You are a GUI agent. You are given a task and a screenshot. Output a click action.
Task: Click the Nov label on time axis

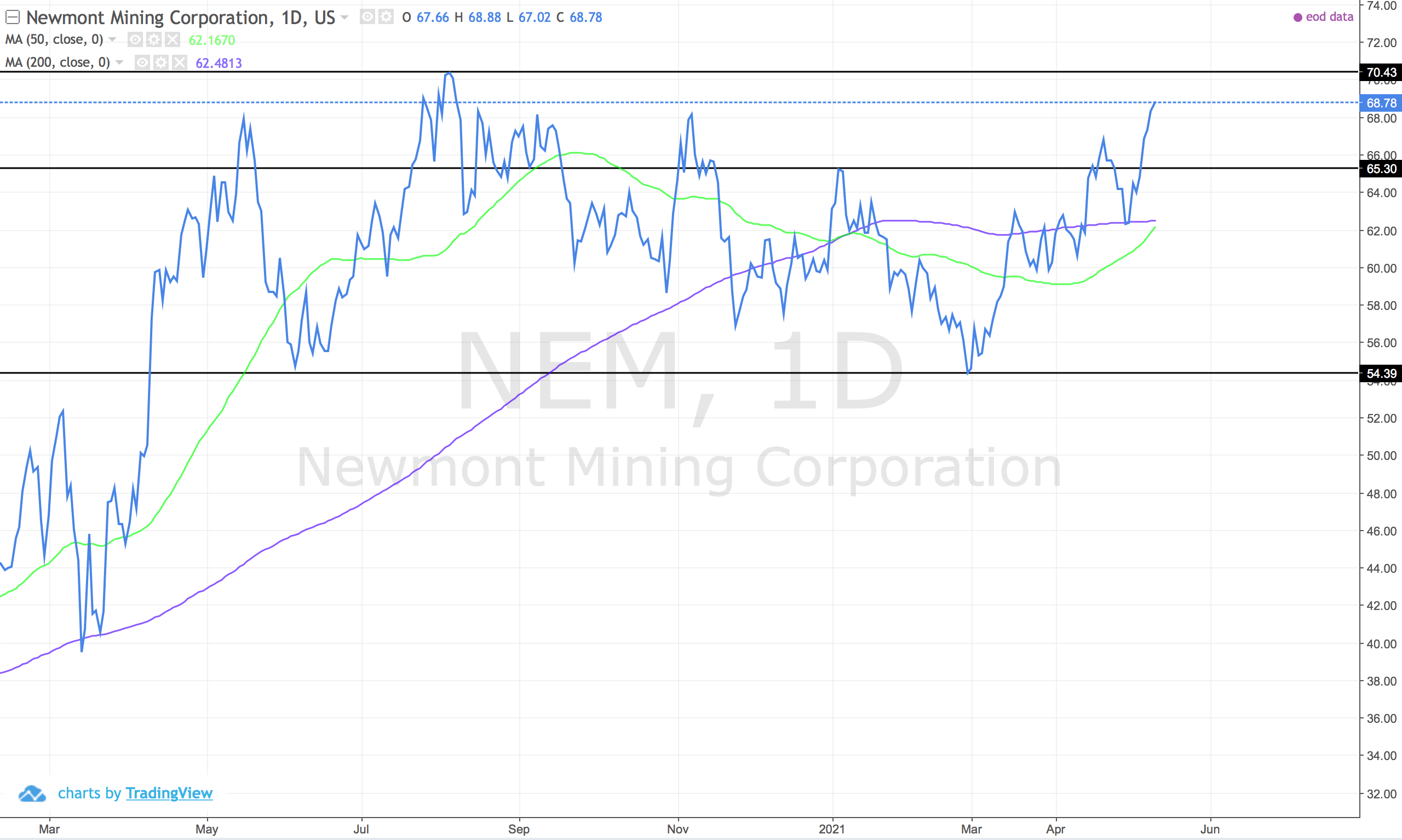677,829
